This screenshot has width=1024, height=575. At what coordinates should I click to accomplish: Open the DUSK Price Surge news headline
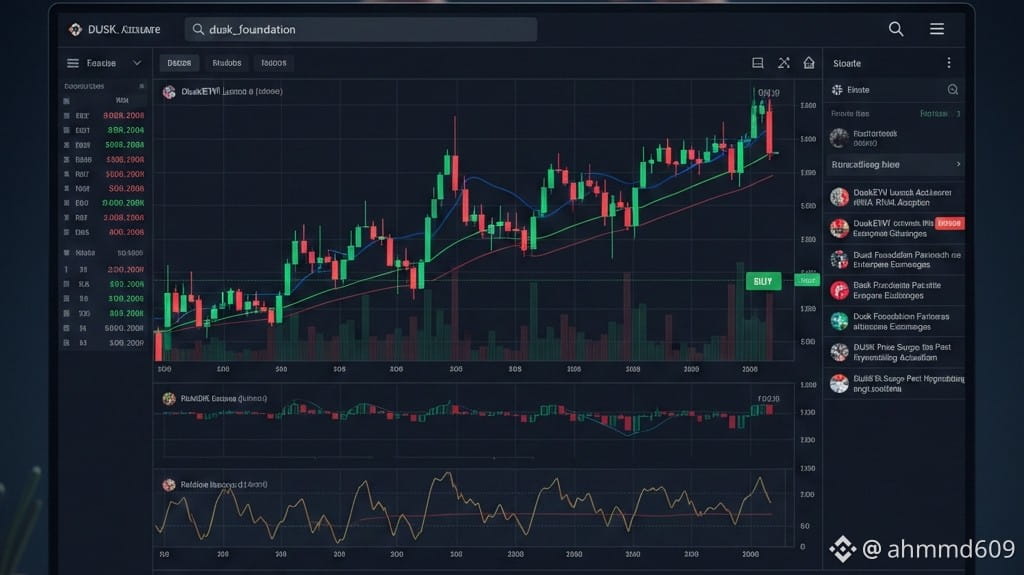[902, 352]
